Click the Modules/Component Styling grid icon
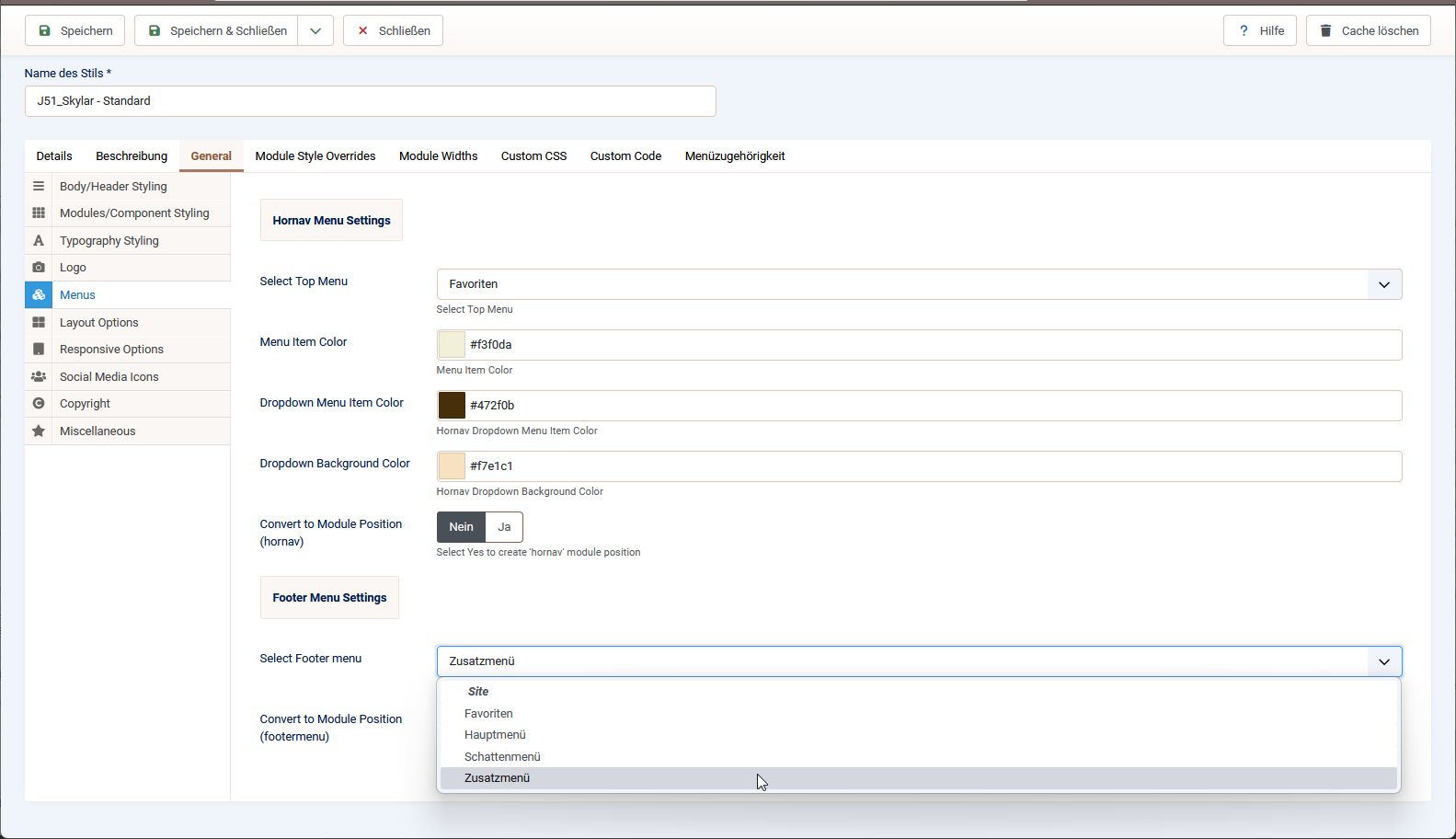 [39, 213]
